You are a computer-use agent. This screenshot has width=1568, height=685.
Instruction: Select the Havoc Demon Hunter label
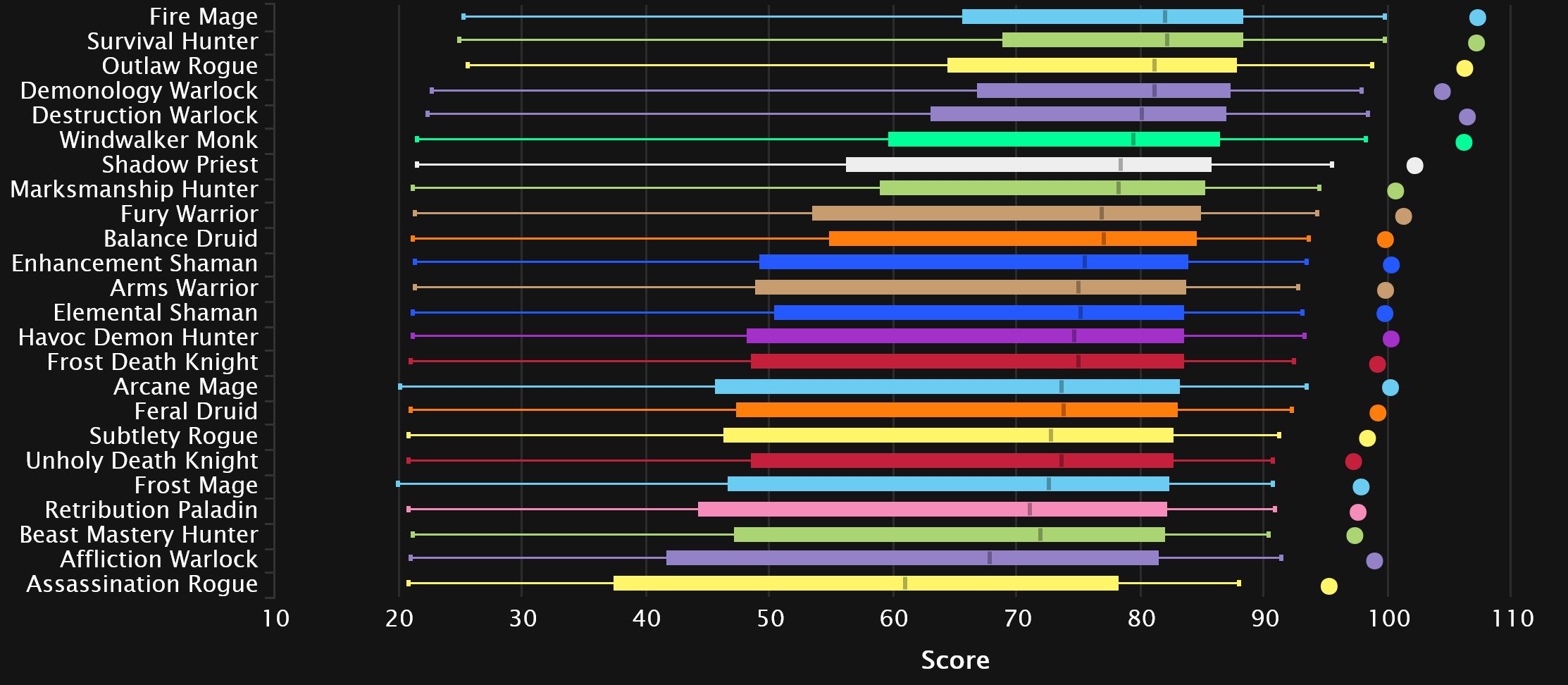[x=138, y=338]
